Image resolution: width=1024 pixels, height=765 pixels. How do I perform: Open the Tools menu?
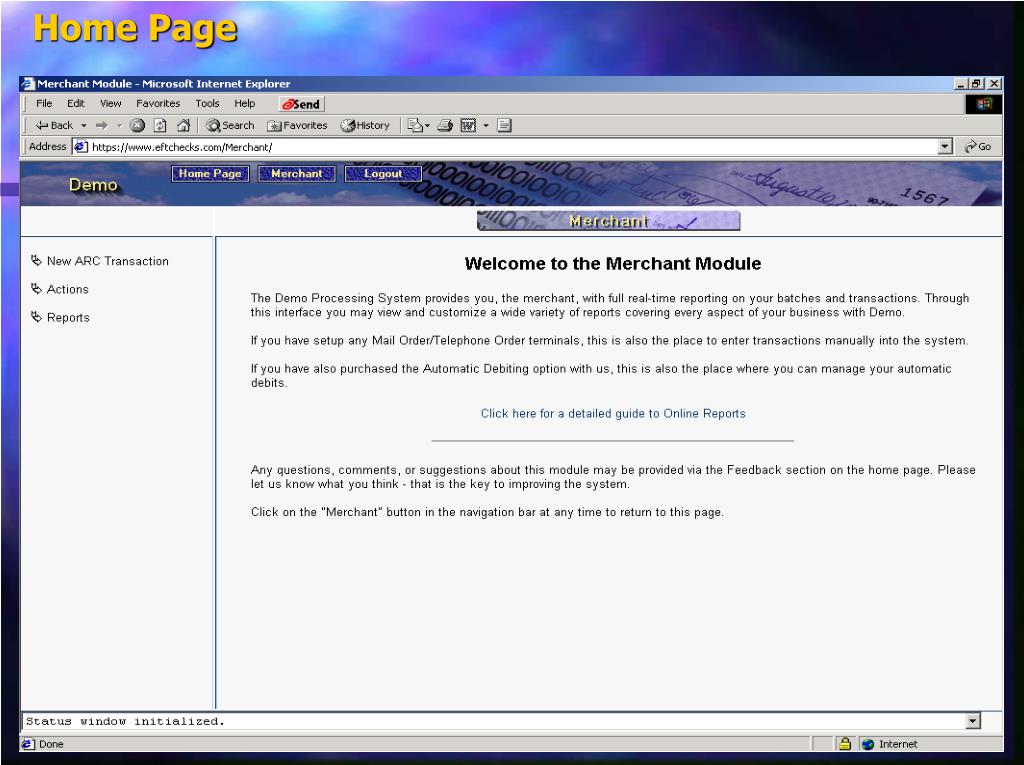[207, 103]
